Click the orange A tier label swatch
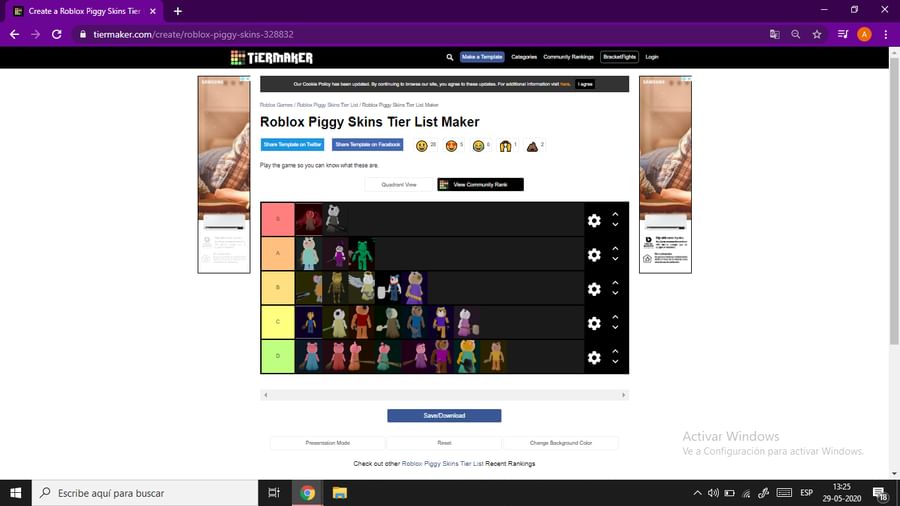The image size is (900, 506). coord(278,254)
